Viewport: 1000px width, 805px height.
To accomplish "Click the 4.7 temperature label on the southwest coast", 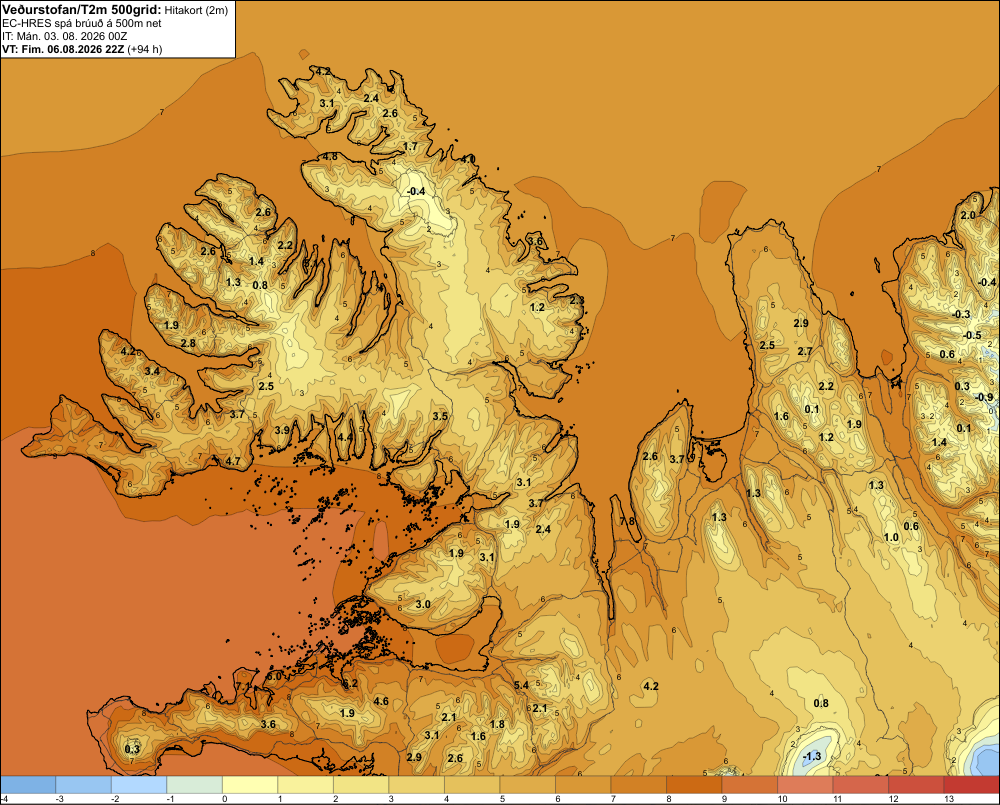I will pos(233,461).
